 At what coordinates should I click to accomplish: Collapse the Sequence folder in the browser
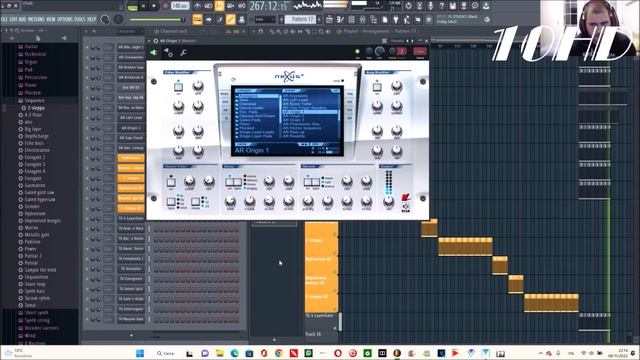34,100
